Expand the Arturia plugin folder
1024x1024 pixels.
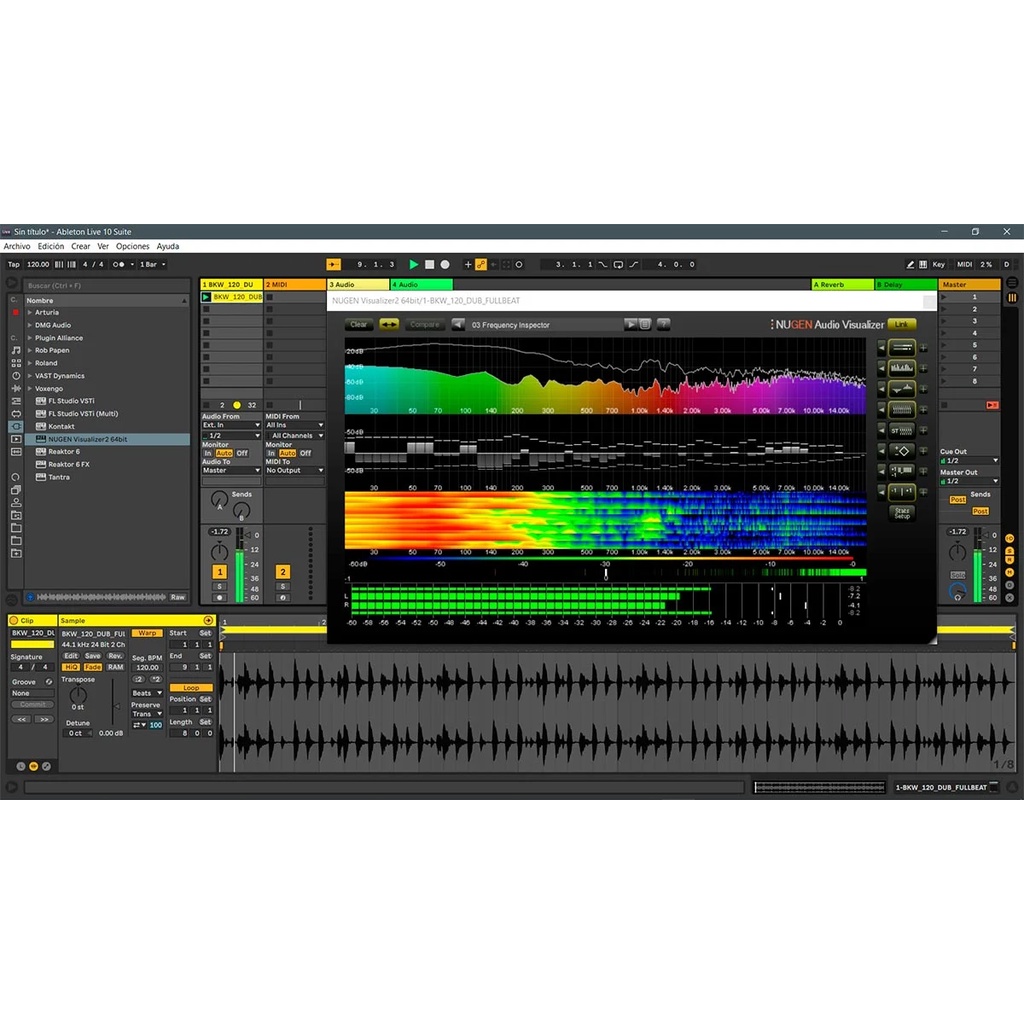[29, 312]
